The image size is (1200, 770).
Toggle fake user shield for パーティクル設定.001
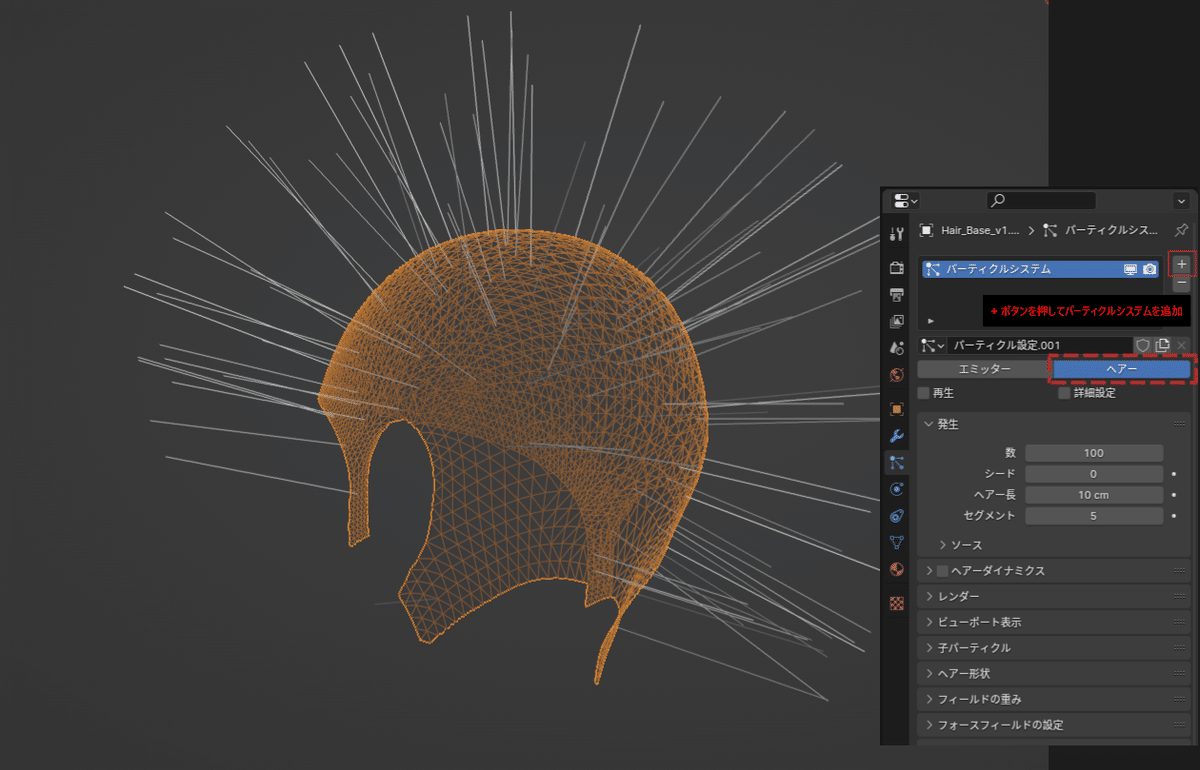pos(1143,345)
